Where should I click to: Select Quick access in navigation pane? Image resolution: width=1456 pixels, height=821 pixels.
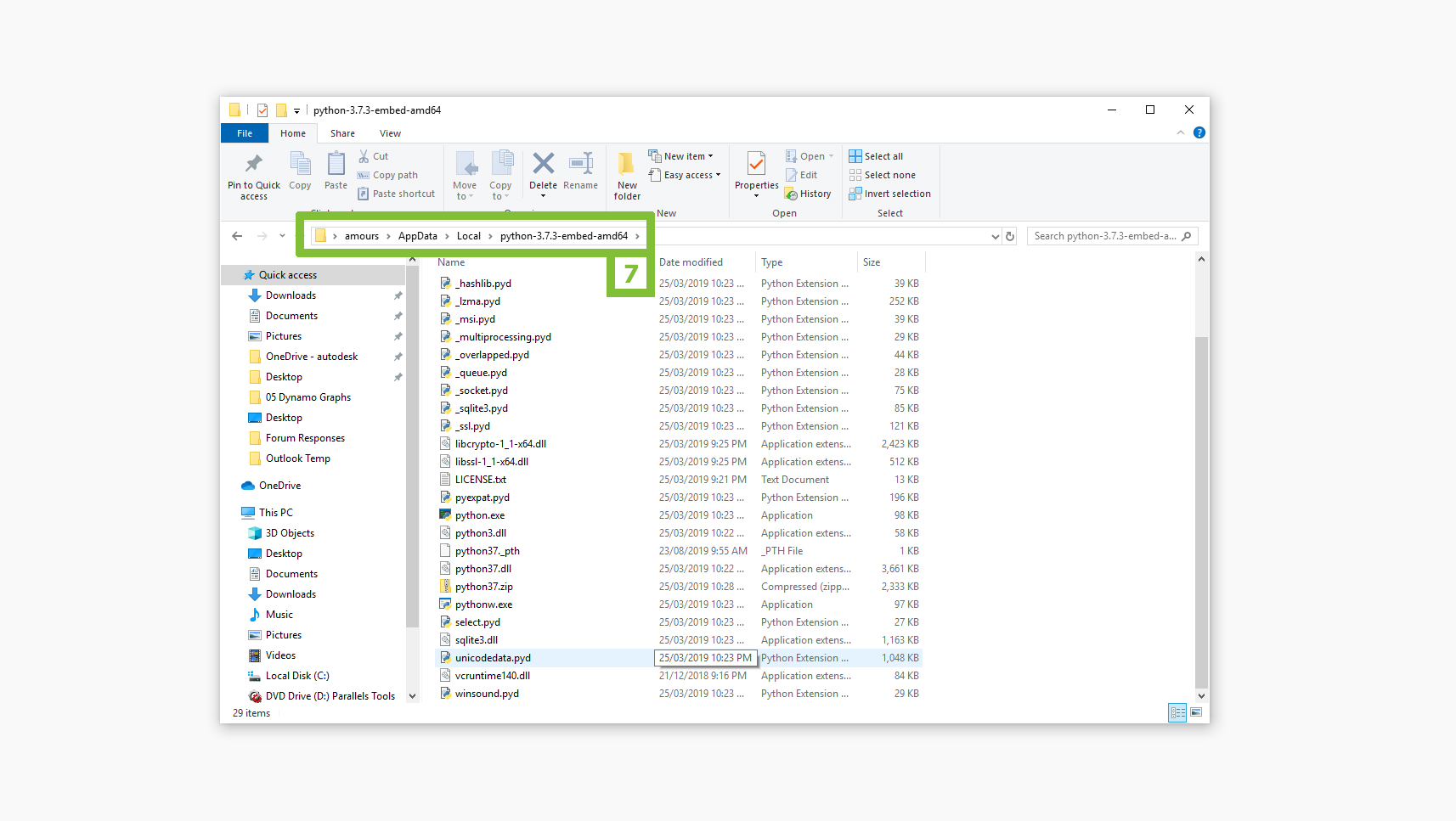313,275
